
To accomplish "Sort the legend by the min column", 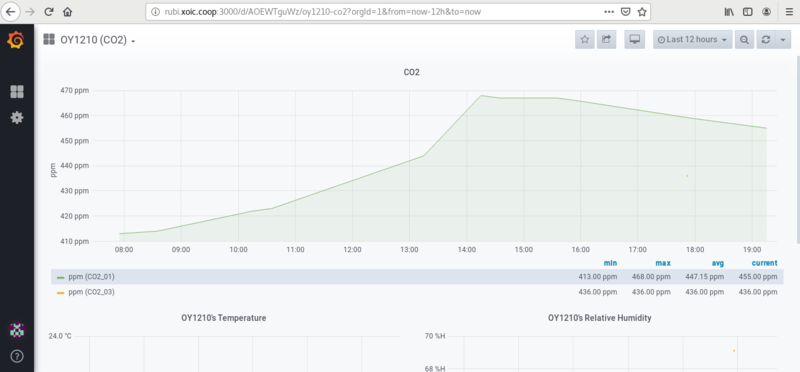I will 610,263.
